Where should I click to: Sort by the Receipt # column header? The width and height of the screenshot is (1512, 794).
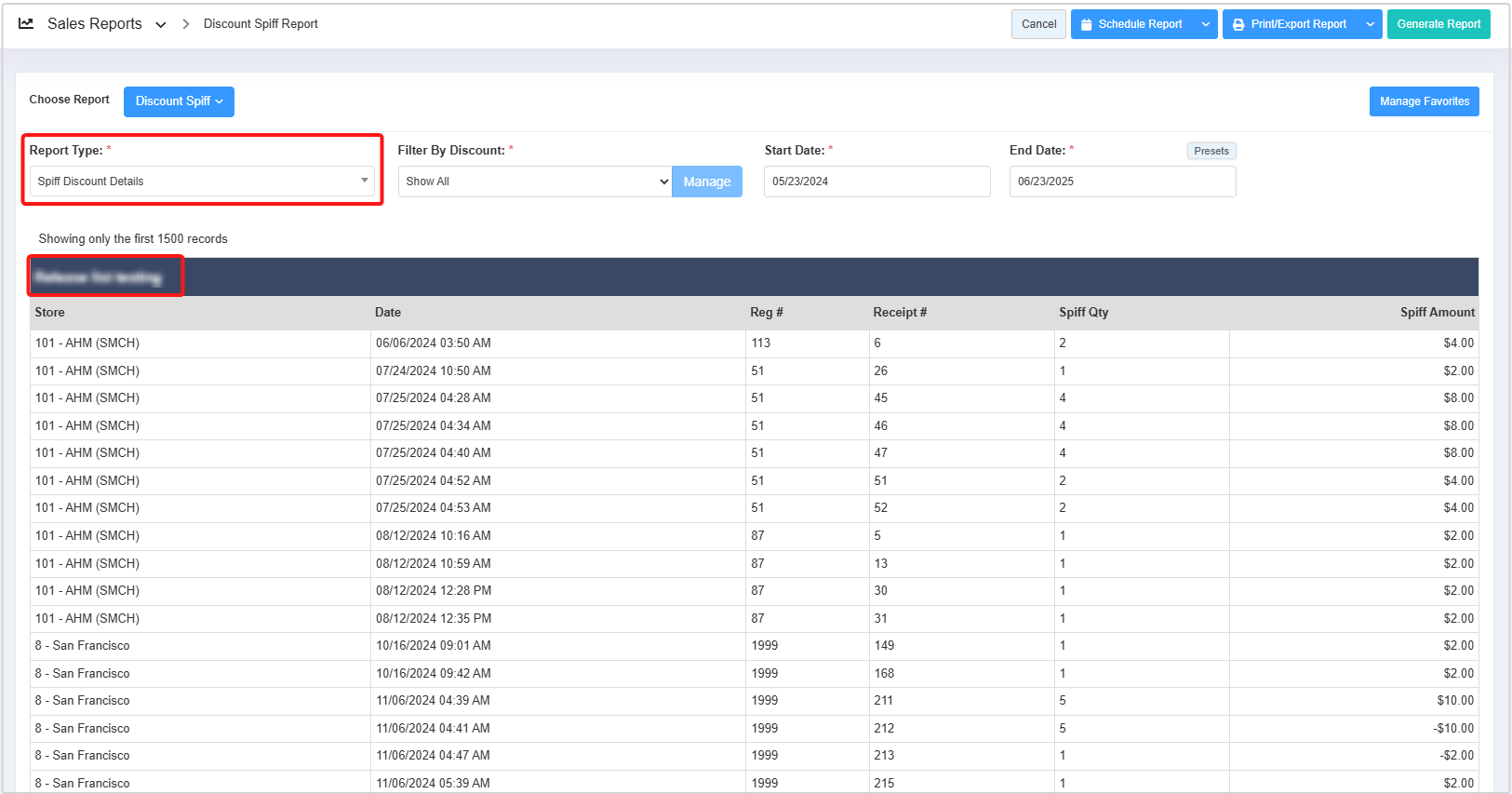(x=899, y=313)
